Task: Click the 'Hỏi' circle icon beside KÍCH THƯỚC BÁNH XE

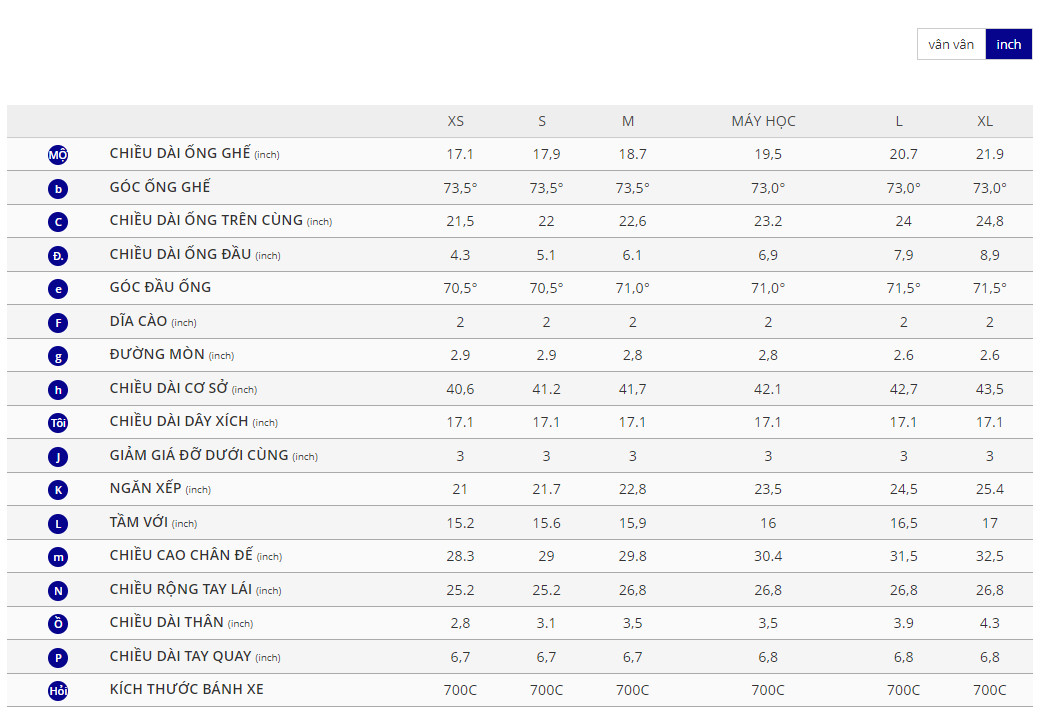Action: (x=58, y=690)
